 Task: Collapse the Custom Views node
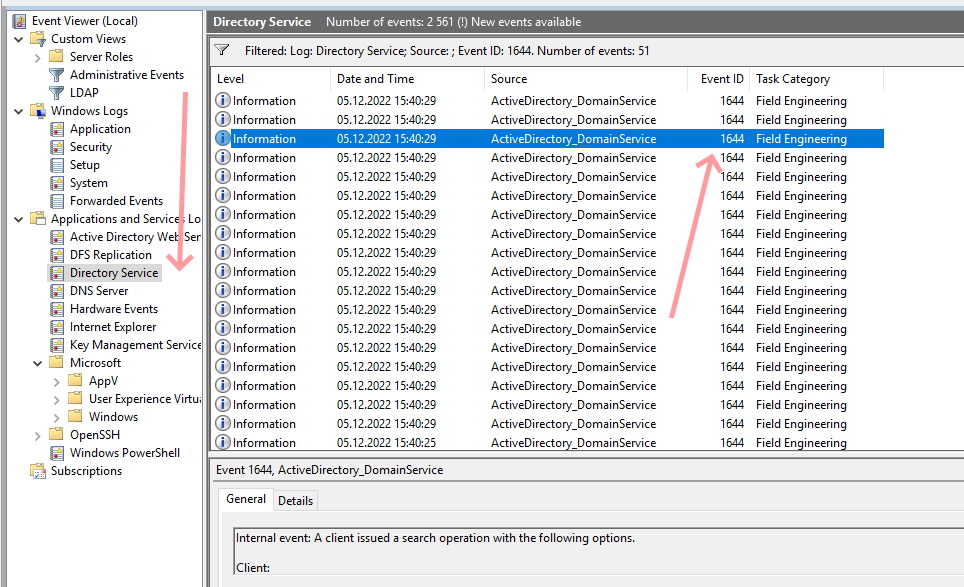click(19, 39)
